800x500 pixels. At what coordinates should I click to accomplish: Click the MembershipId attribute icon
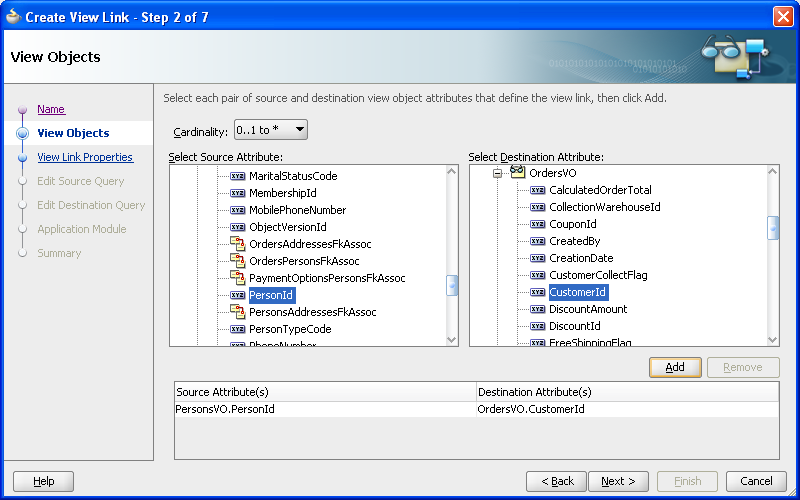237,193
